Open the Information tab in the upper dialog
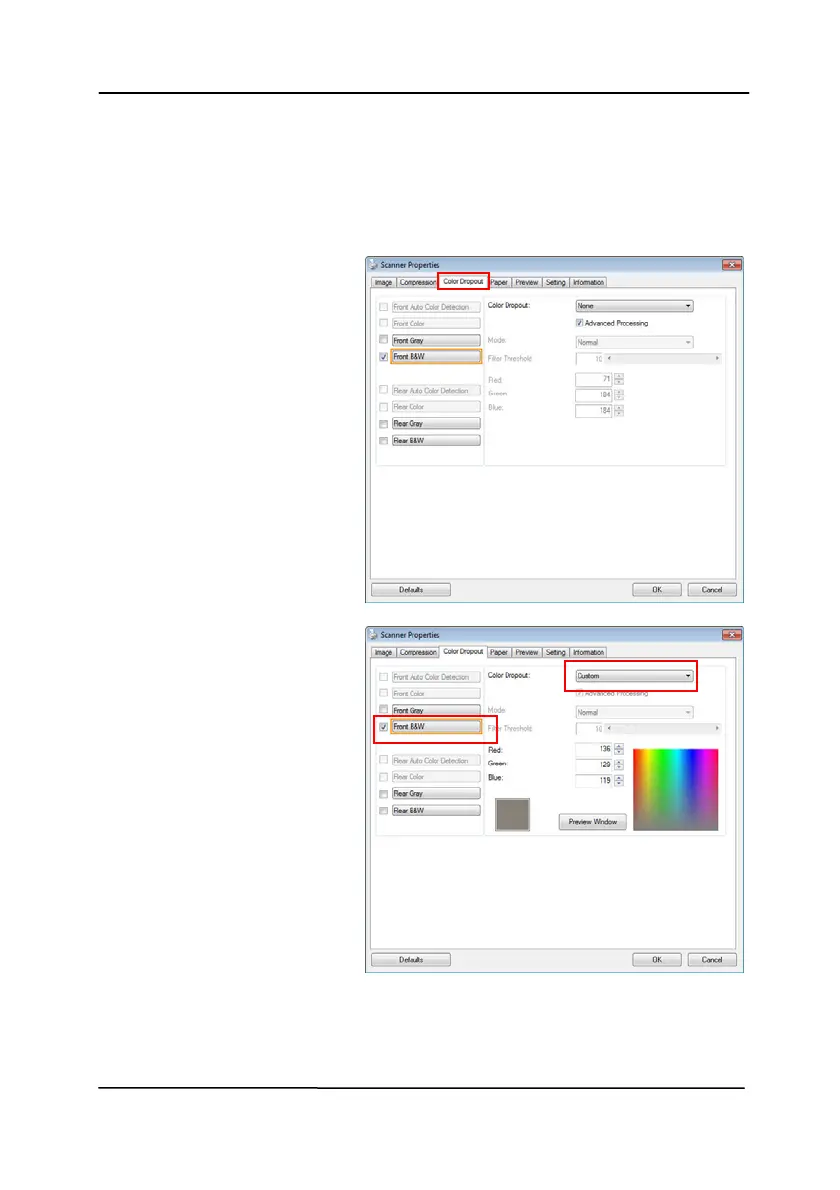This screenshot has width=840, height=1190. [588, 282]
